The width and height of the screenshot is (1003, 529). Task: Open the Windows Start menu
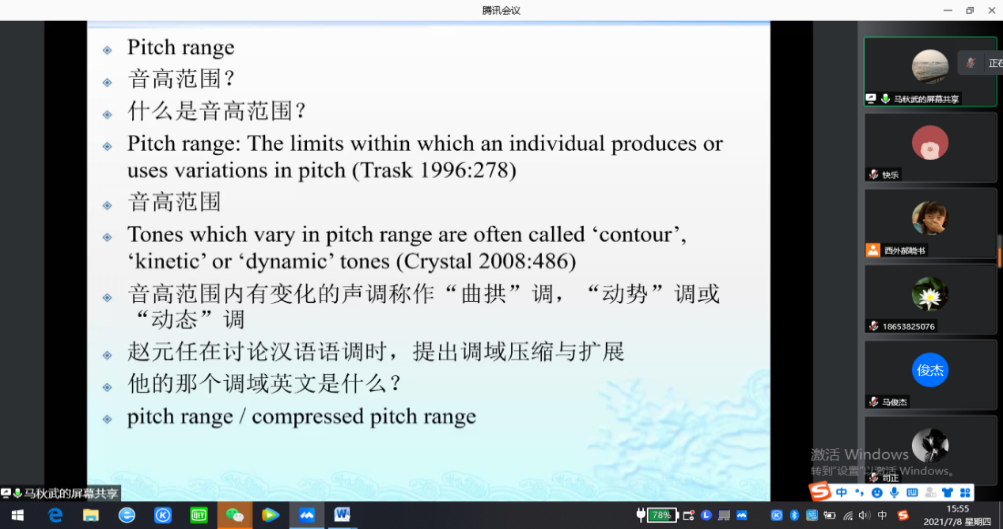(18, 515)
